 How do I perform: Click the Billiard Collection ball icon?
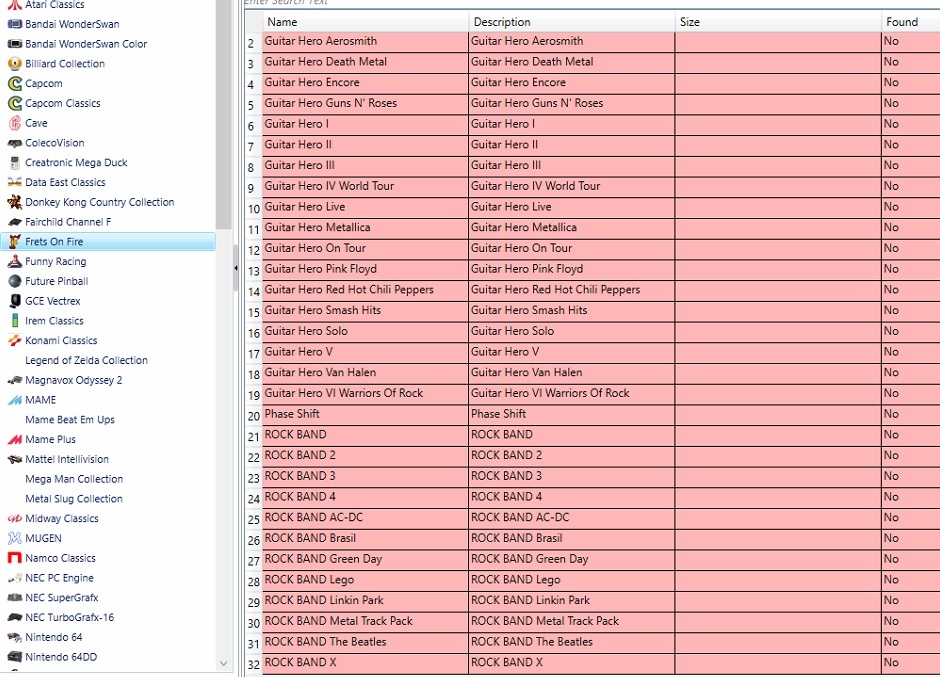pyautogui.click(x=14, y=64)
